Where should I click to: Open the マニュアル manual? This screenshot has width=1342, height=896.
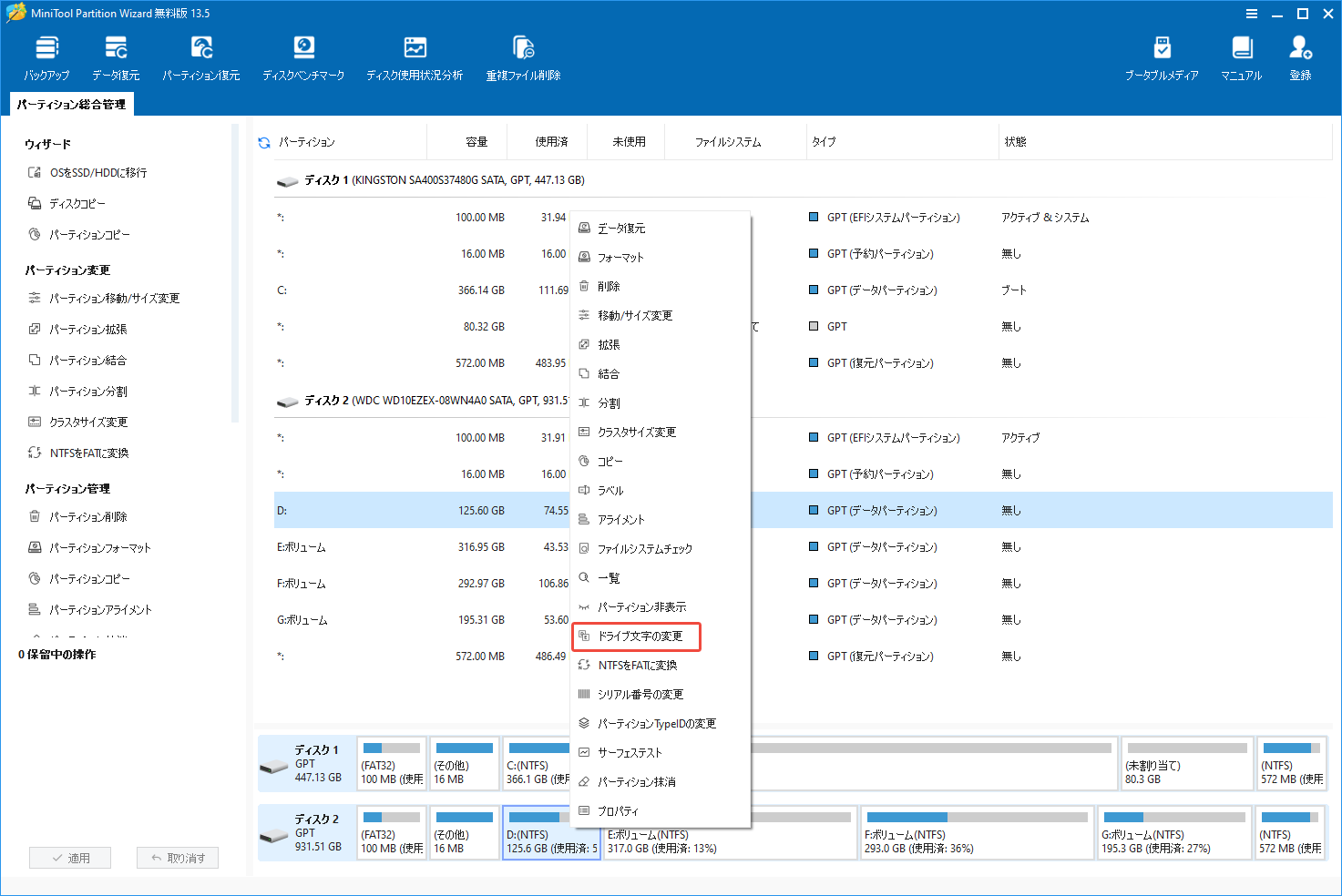1240,56
